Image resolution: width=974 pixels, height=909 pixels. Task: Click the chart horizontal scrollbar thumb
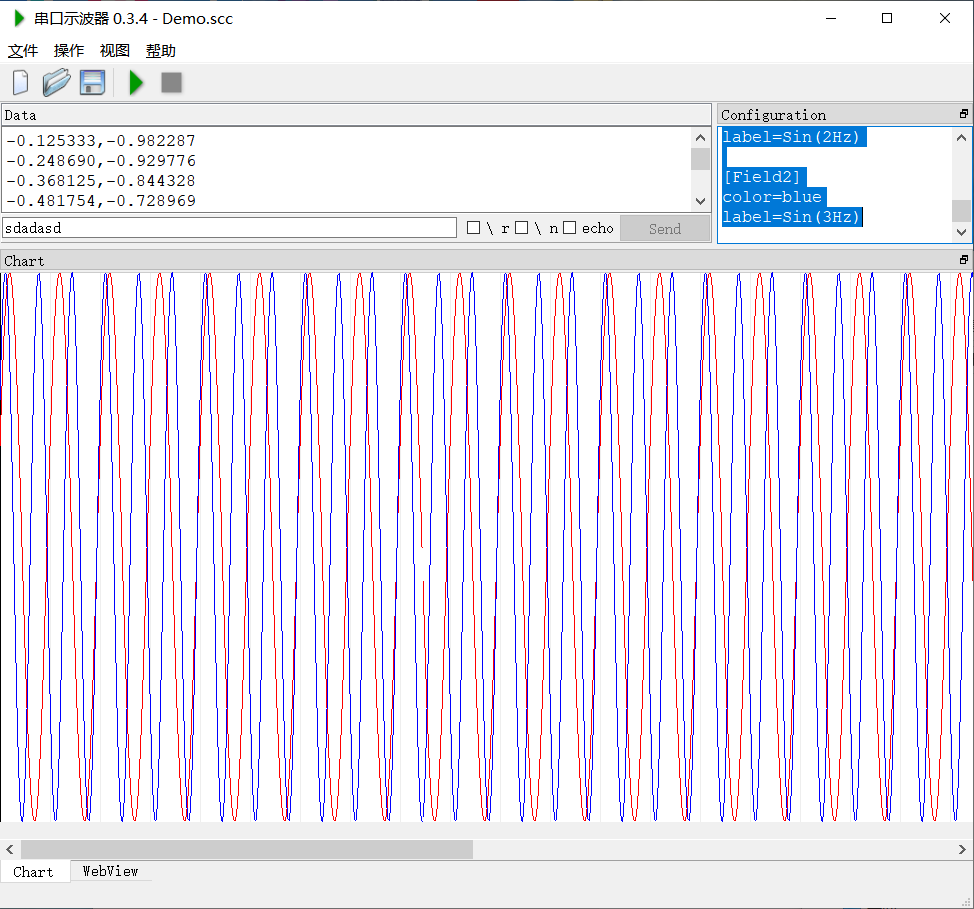(247, 849)
